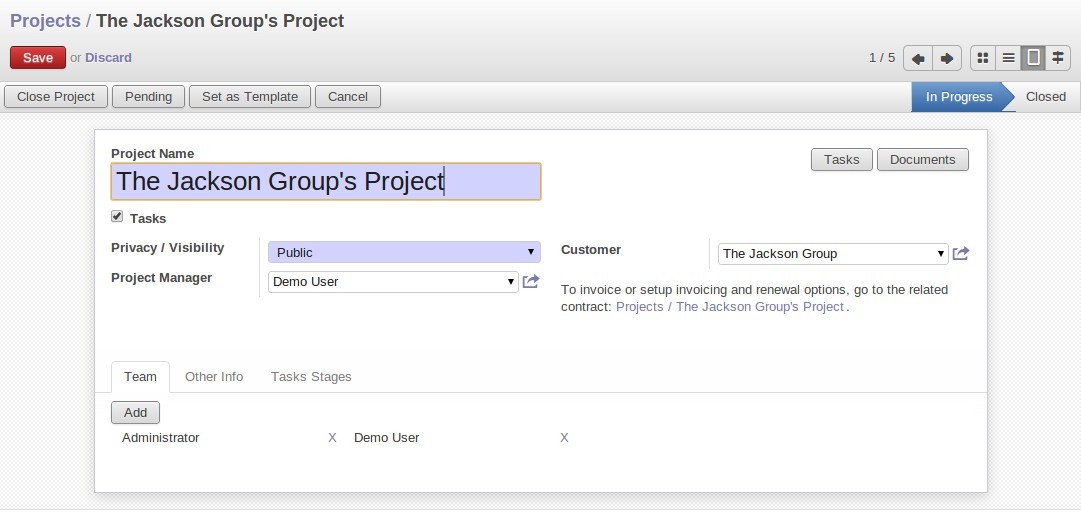The width and height of the screenshot is (1081, 513).
Task: Switch to Other Info tab
Action: point(214,376)
